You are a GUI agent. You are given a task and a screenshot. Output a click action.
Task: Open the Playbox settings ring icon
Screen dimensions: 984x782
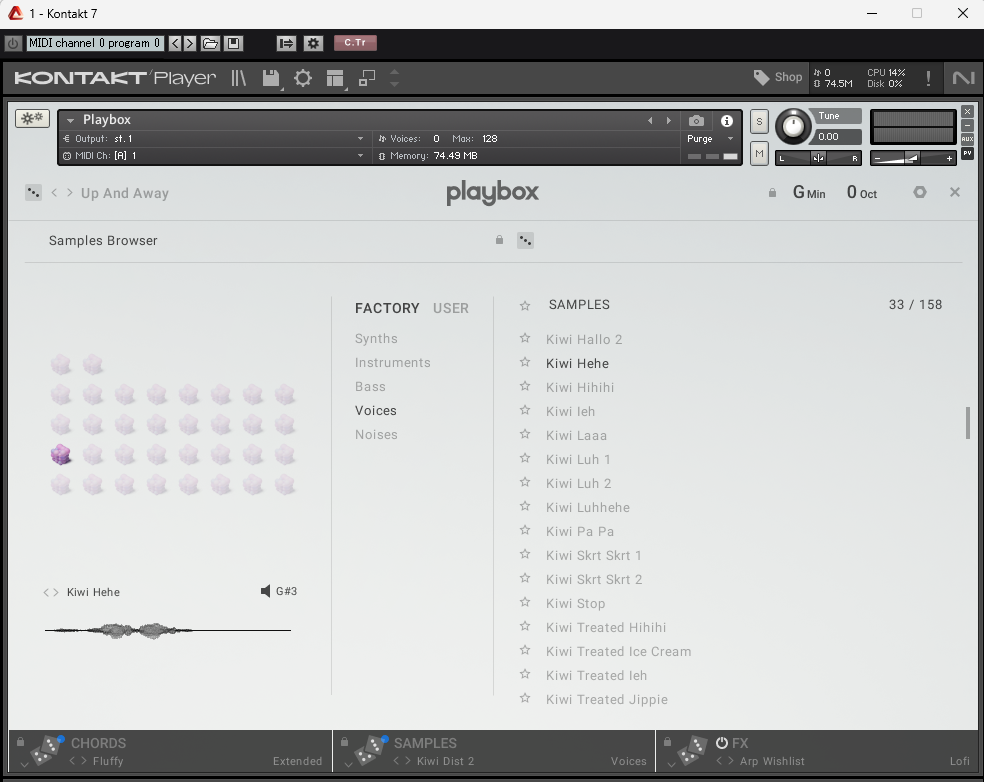(x=920, y=192)
